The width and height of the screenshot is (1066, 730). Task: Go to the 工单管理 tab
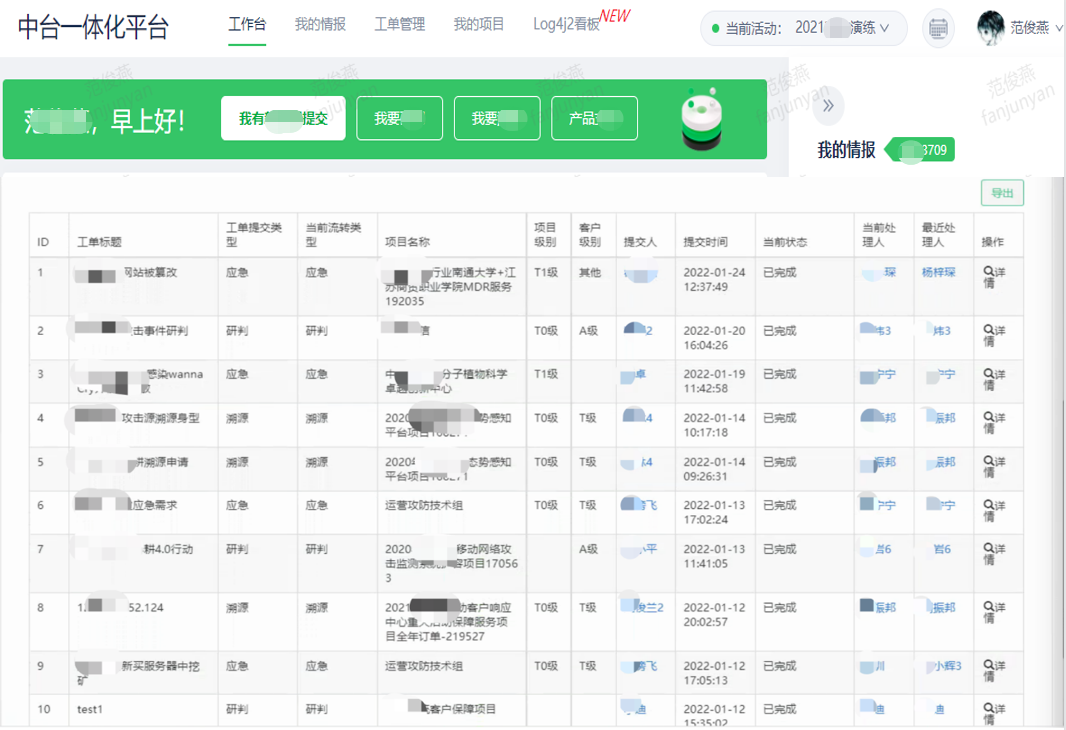click(x=399, y=25)
